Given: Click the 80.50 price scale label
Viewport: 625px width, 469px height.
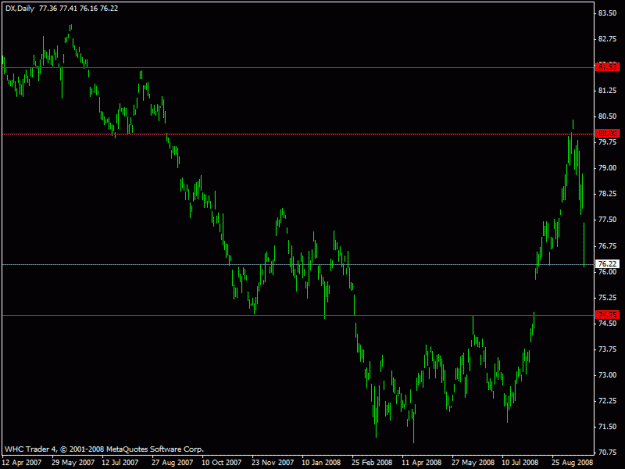Looking at the screenshot, I should 607,116.
